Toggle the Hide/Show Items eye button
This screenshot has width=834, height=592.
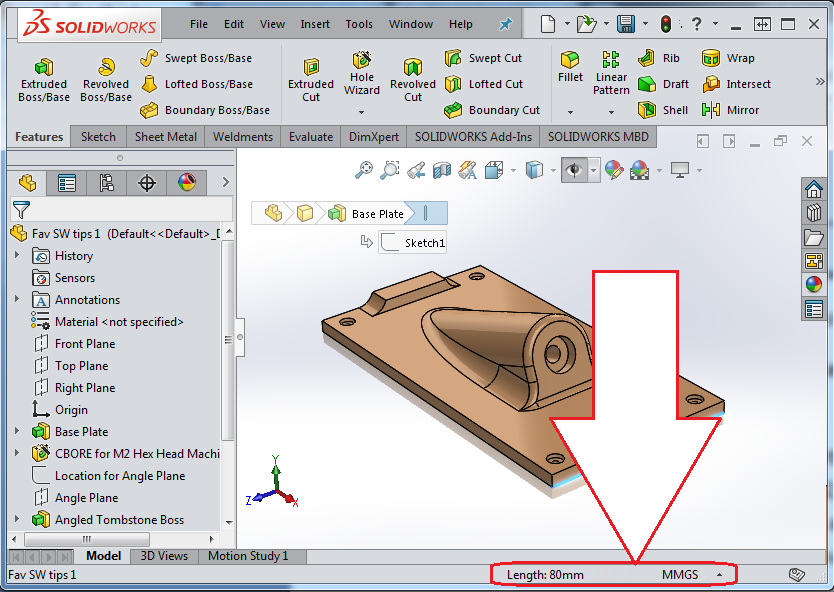[x=574, y=170]
